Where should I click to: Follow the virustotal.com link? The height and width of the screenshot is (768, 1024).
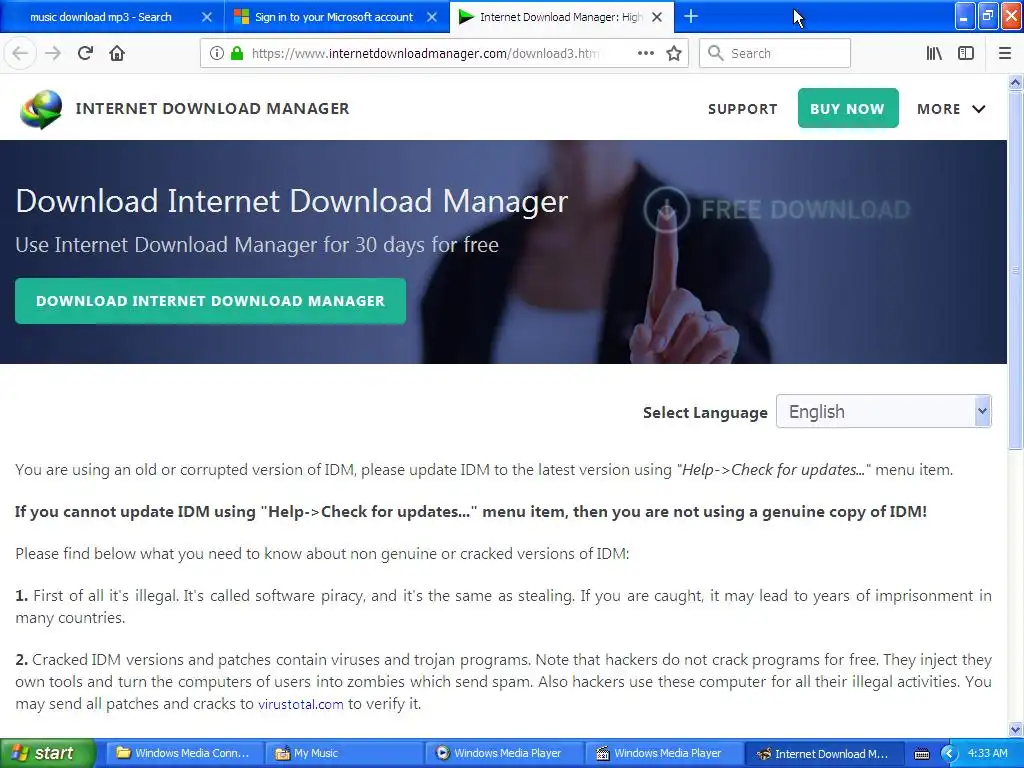point(300,704)
